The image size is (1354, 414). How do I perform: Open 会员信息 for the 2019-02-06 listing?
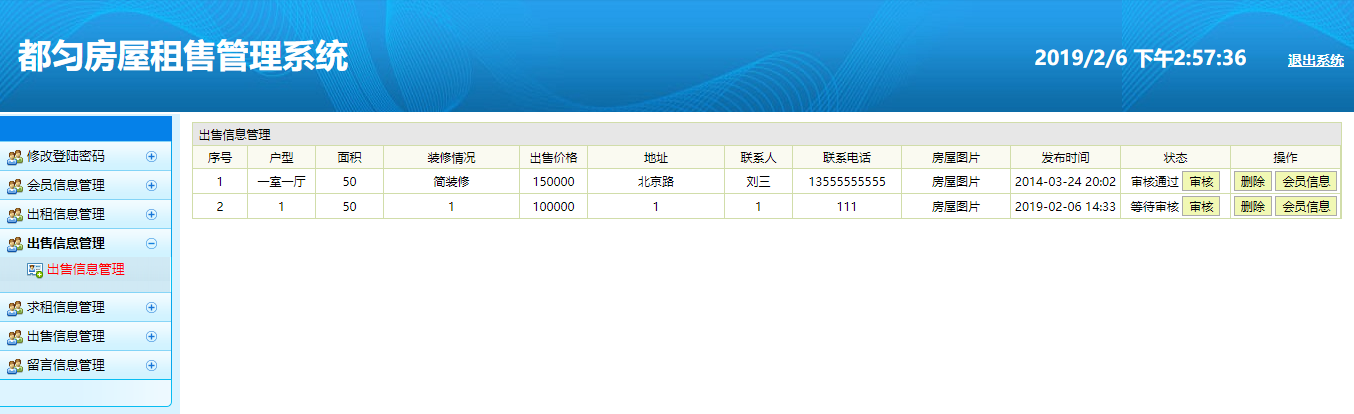pyautogui.click(x=1306, y=207)
